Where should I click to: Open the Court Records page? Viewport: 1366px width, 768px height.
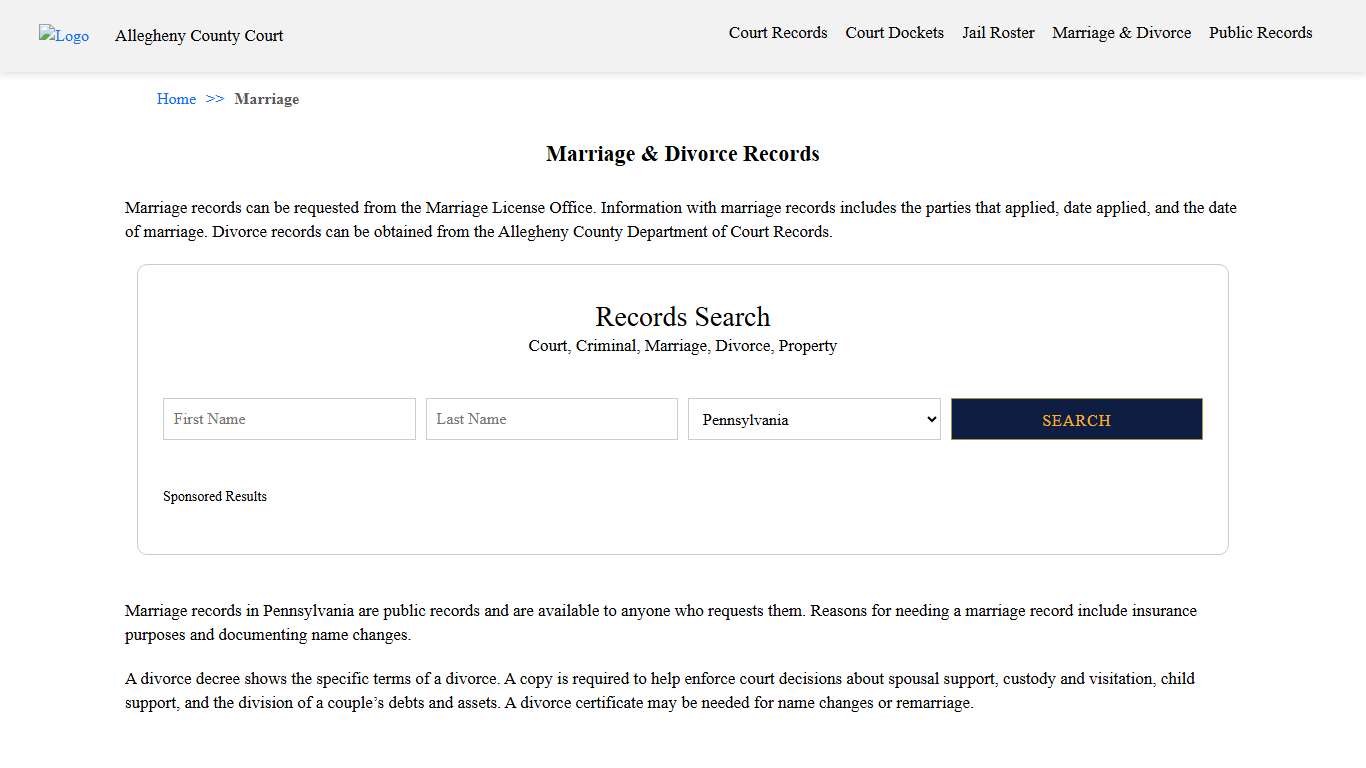pos(778,33)
